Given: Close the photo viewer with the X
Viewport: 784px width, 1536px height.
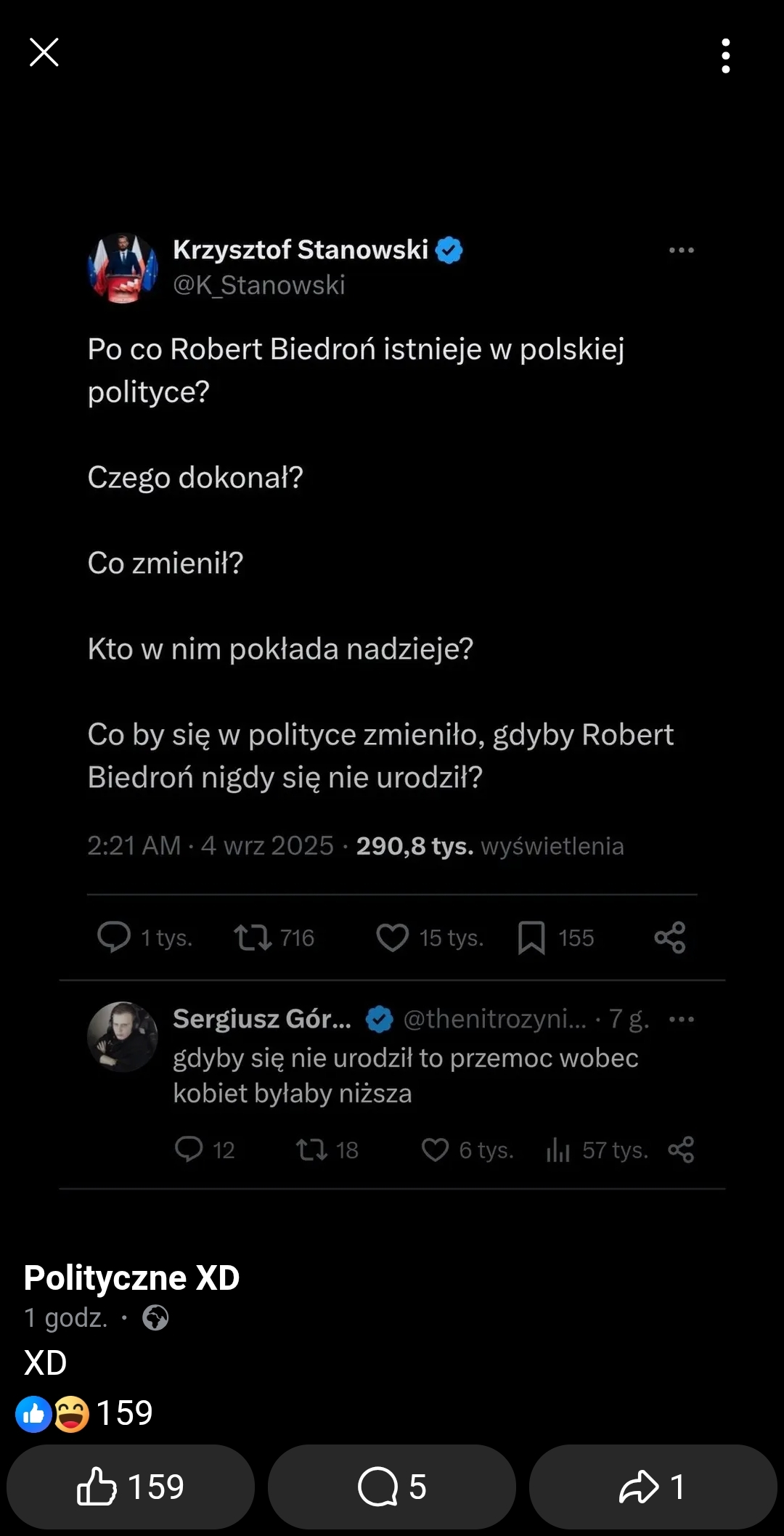Looking at the screenshot, I should (x=44, y=52).
